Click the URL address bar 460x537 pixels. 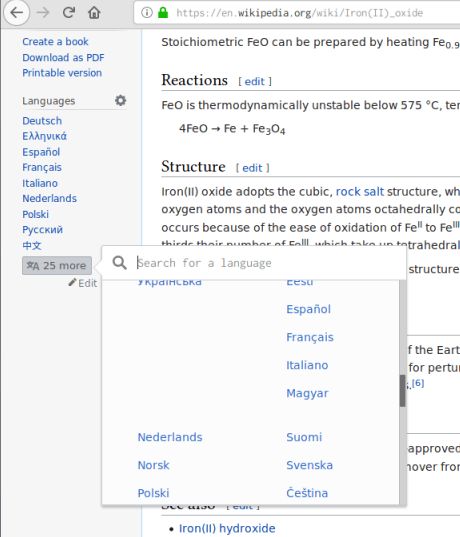[298, 13]
